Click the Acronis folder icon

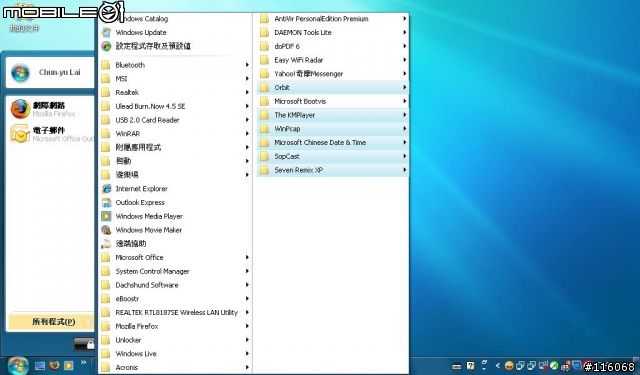tap(106, 368)
